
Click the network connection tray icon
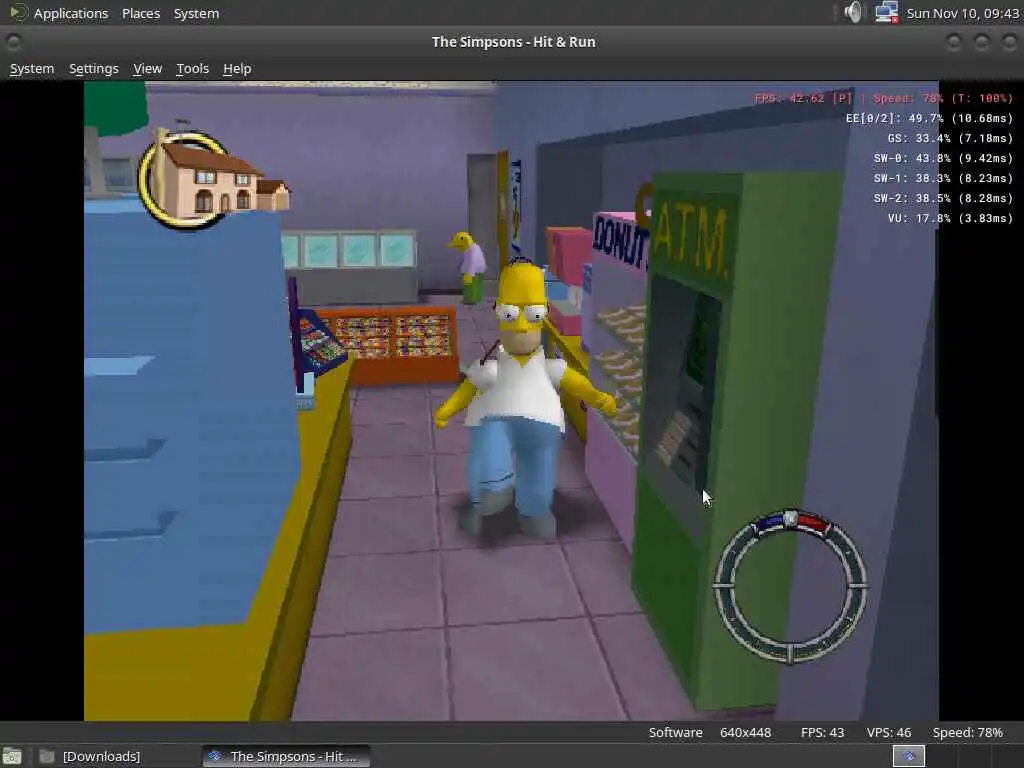886,12
